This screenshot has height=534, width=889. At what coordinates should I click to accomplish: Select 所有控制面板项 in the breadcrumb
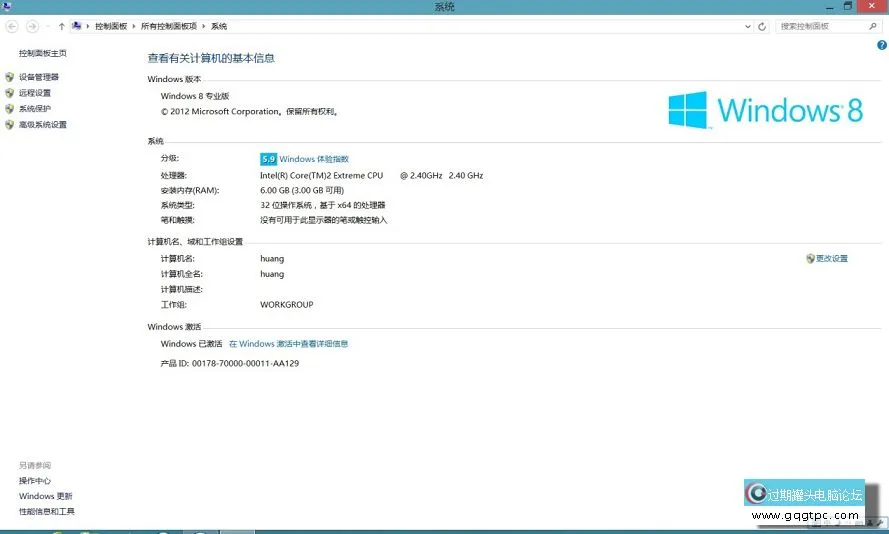169,26
